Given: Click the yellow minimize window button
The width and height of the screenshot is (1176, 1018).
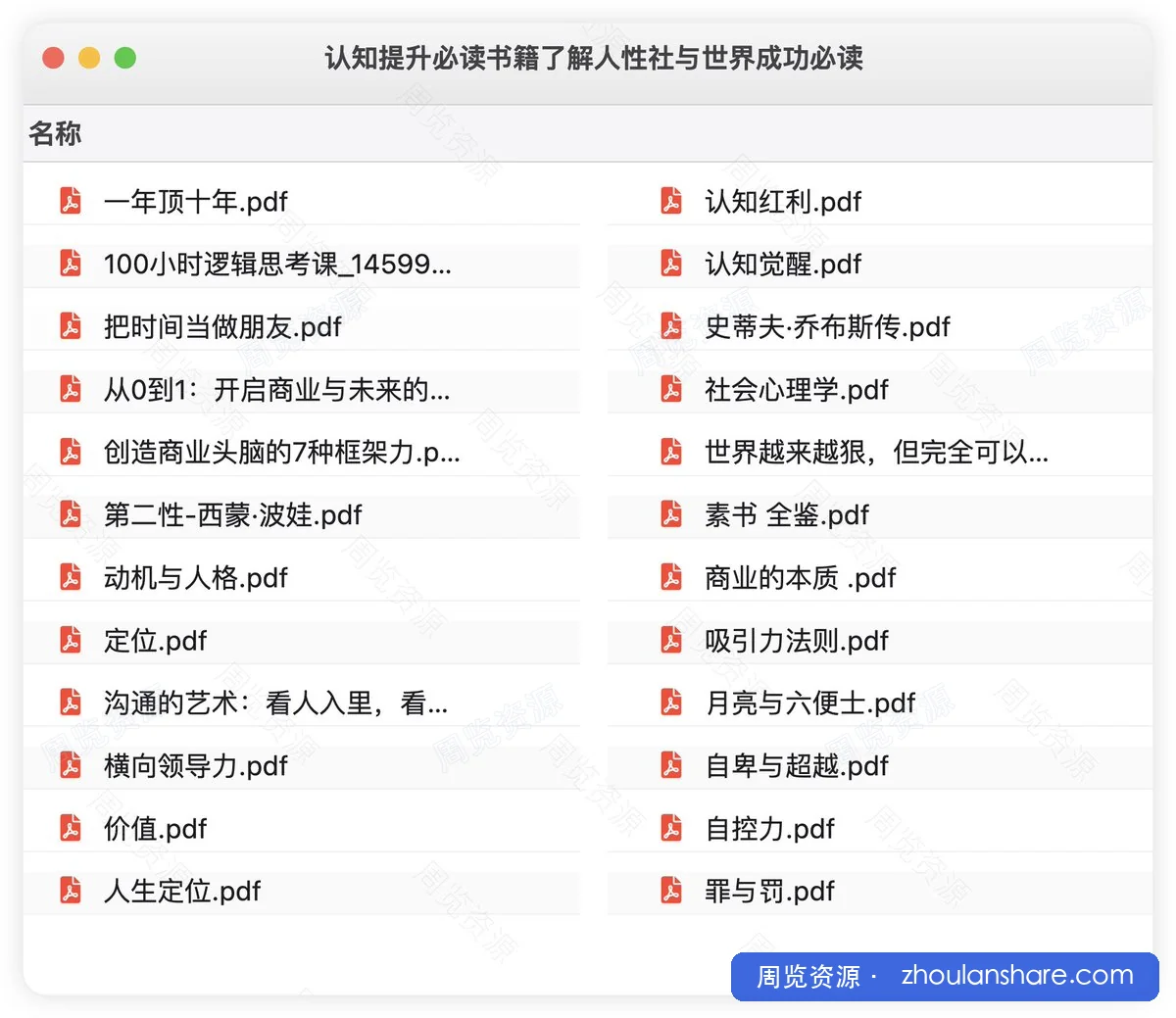Looking at the screenshot, I should click(x=89, y=58).
